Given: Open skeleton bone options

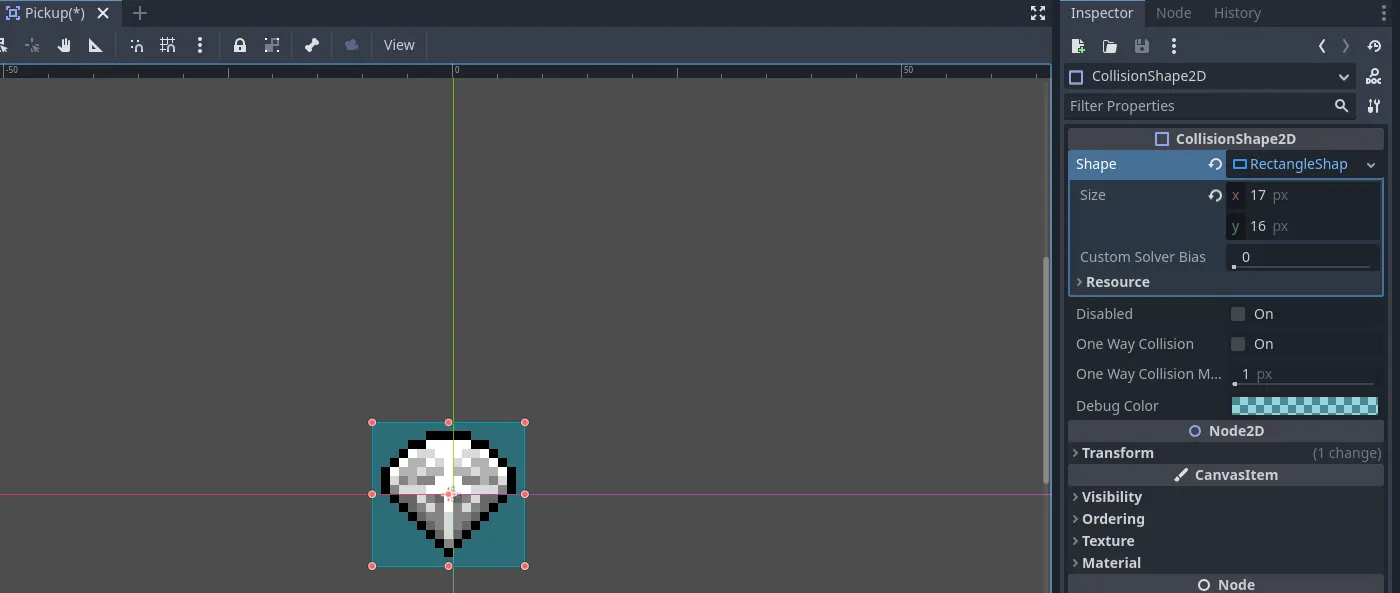Looking at the screenshot, I should (312, 45).
